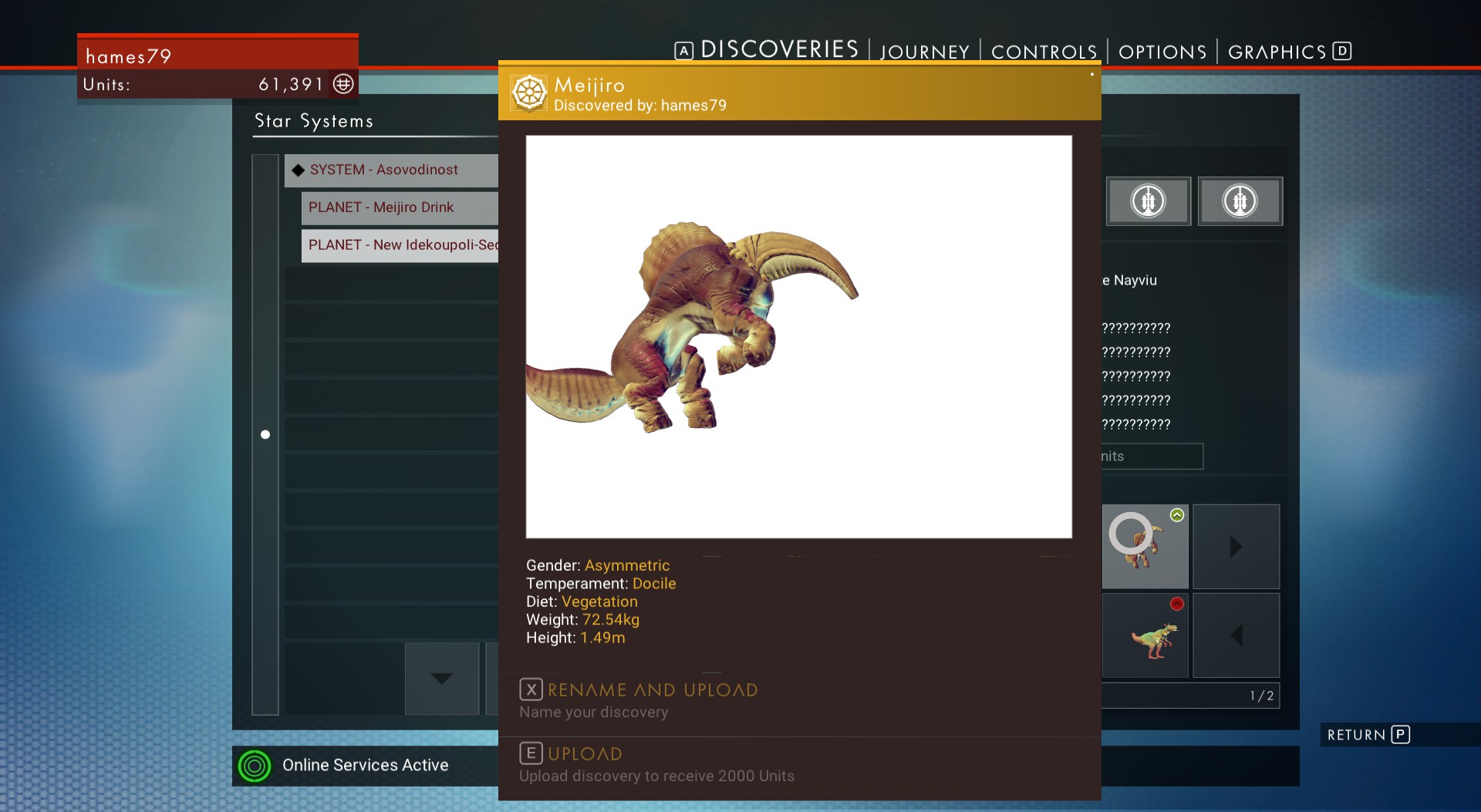The image size is (1481, 812).
Task: Select PLANET - Meijiro Drink
Action: [x=400, y=207]
